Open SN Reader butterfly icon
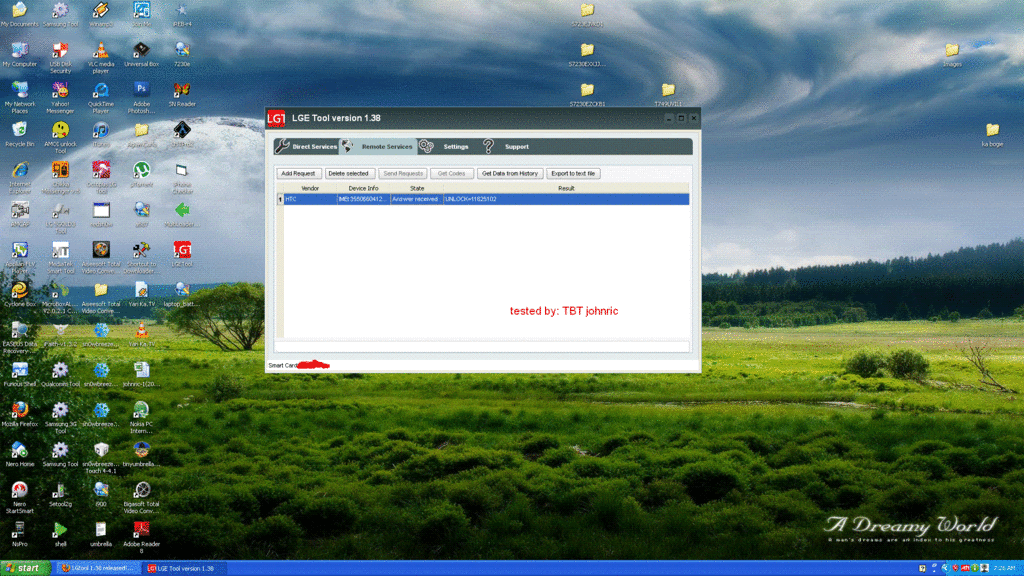 [x=182, y=95]
